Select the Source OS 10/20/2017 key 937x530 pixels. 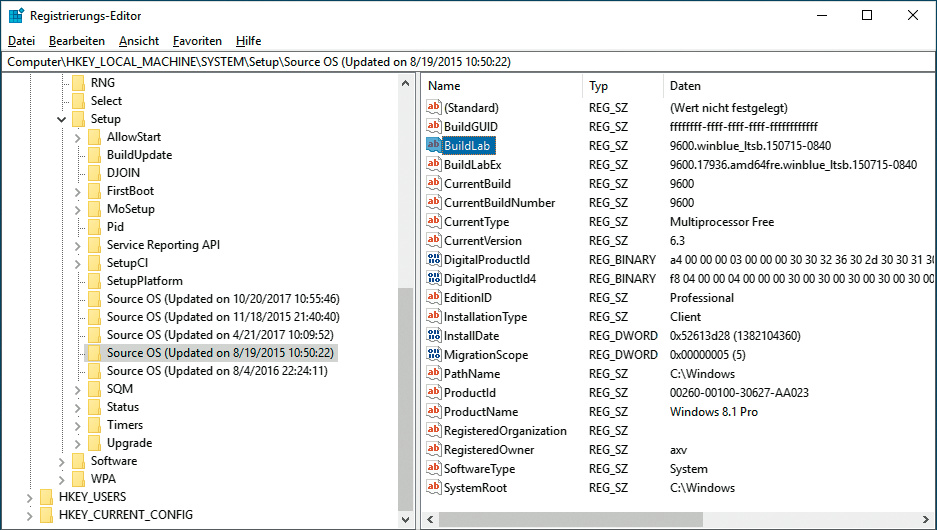pyautogui.click(x=222, y=299)
